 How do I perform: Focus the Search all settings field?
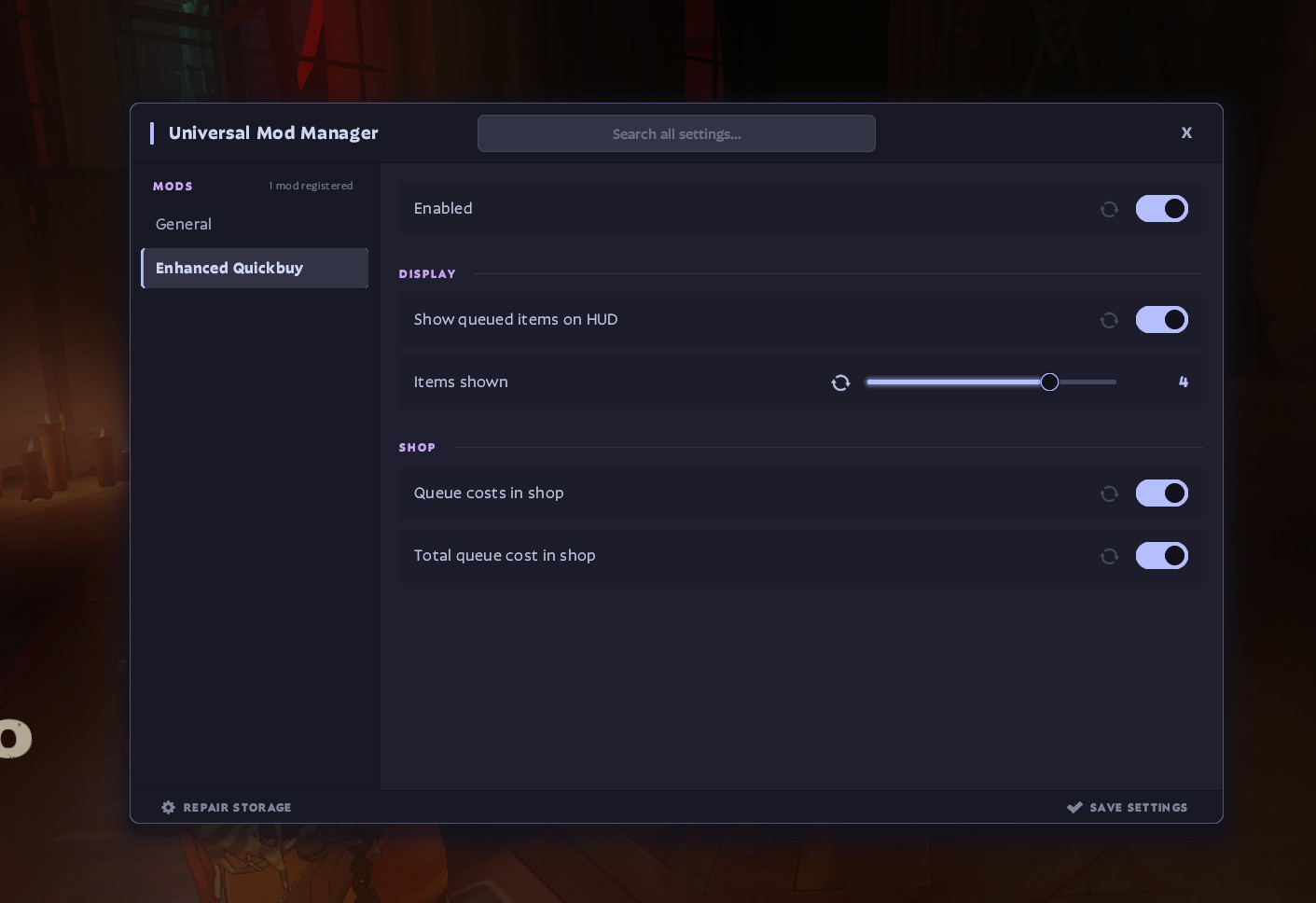pos(676,133)
